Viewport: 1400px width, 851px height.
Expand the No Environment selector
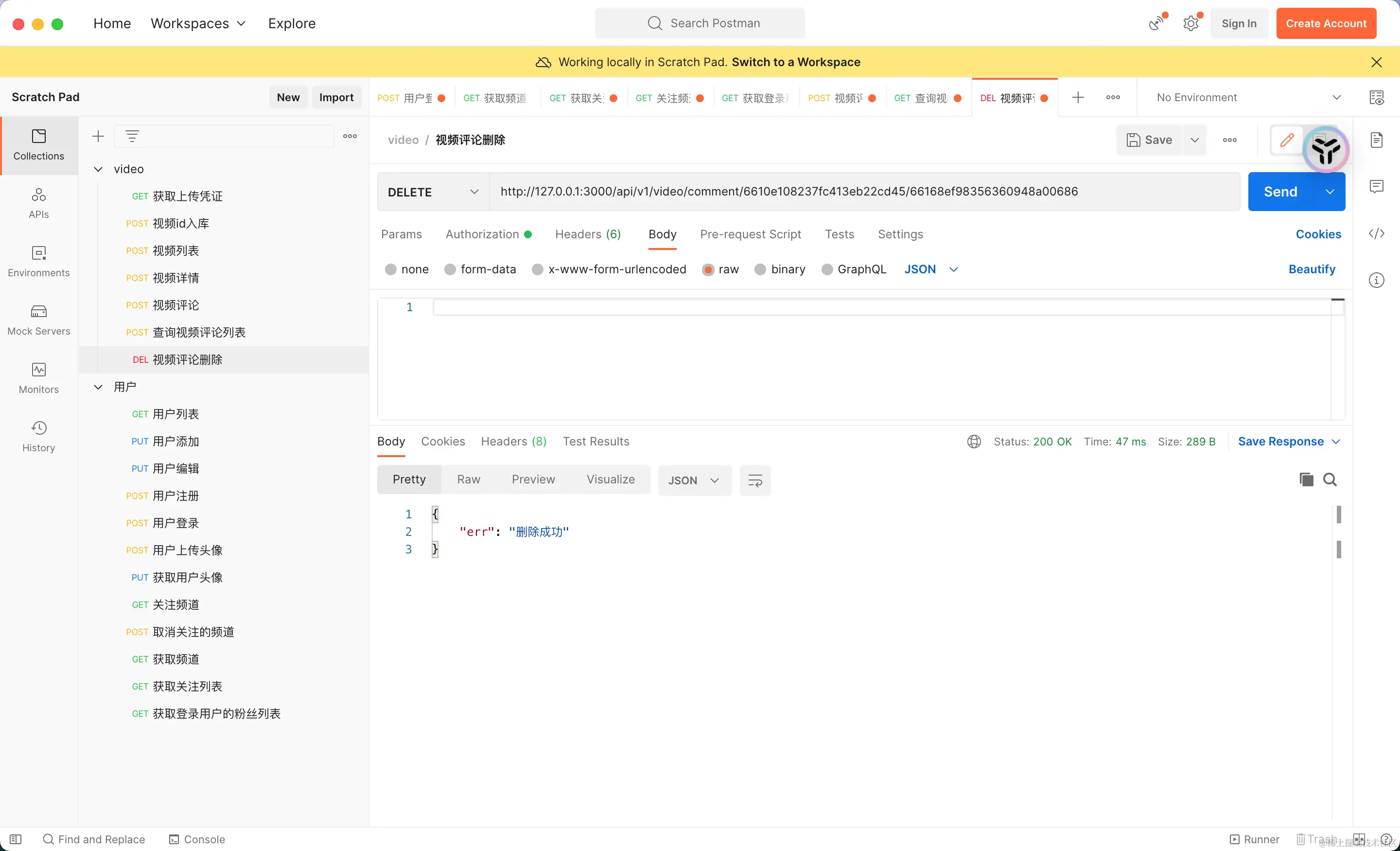click(x=1248, y=97)
